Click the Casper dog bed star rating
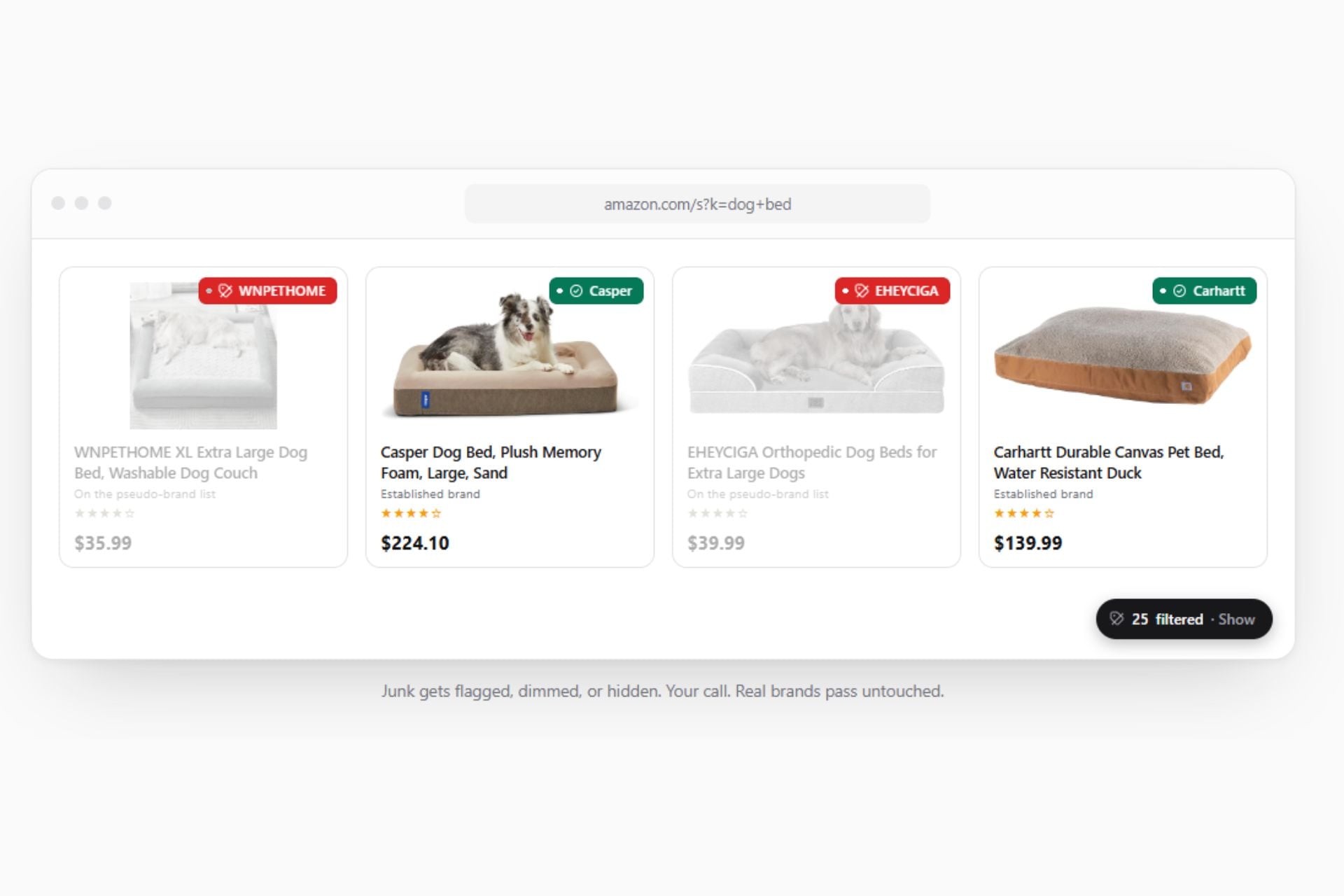Viewport: 1344px width, 896px height. (411, 513)
